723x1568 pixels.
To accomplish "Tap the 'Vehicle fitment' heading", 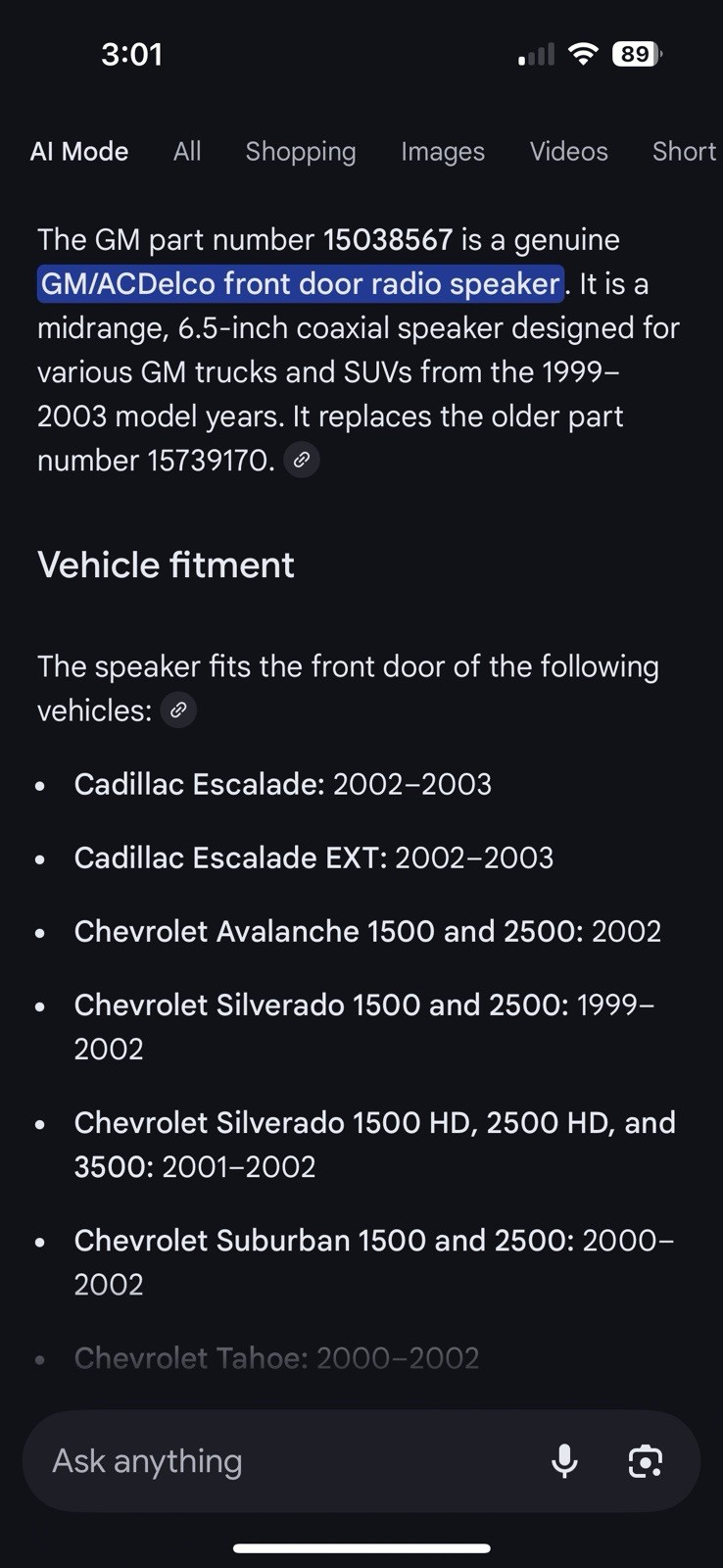I will tap(166, 564).
